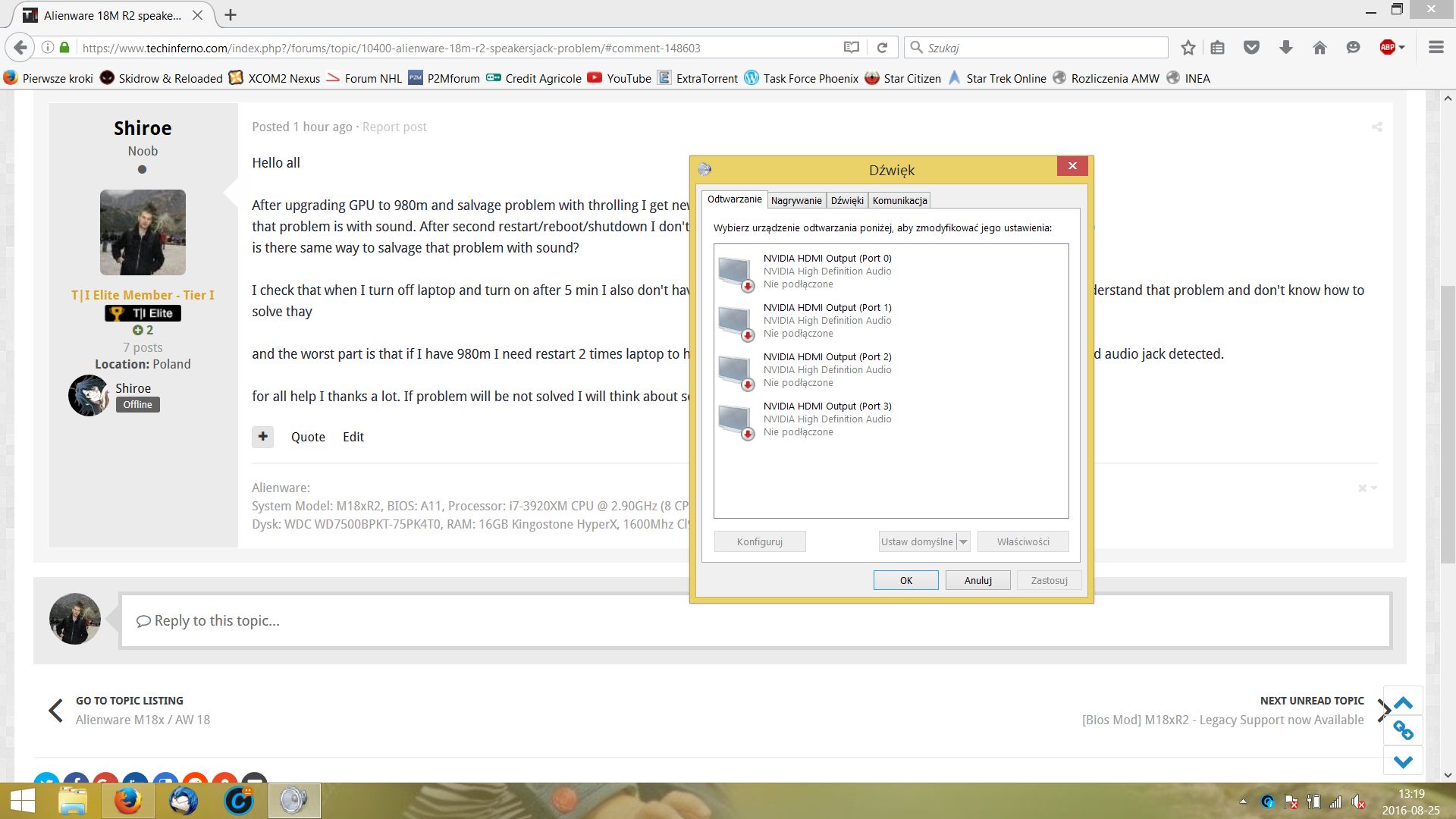Viewport: 1456px width, 819px height.
Task: Open a new browser tab
Action: click(231, 15)
